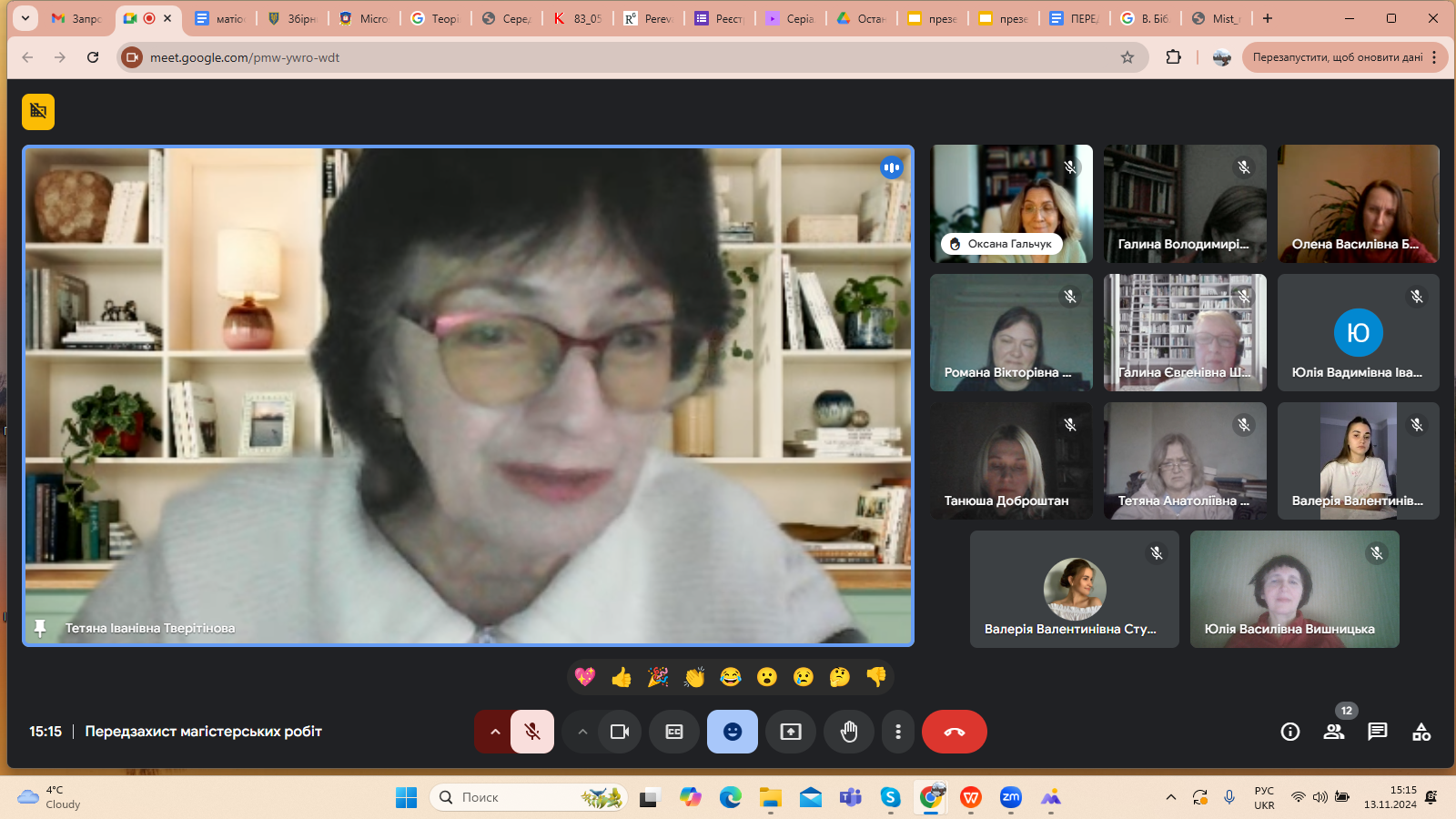The image size is (1456, 819).
Task: Open the meeting details info icon
Action: [x=1289, y=732]
